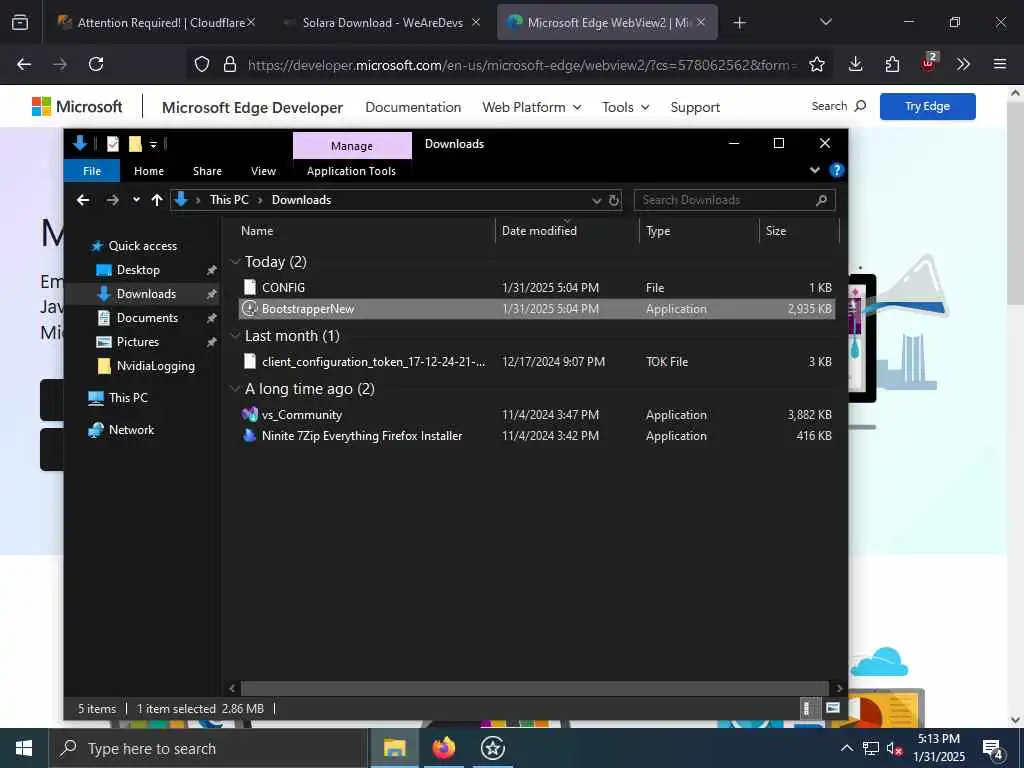Select This PC in navigation pane
Image resolution: width=1024 pixels, height=768 pixels.
coord(128,398)
